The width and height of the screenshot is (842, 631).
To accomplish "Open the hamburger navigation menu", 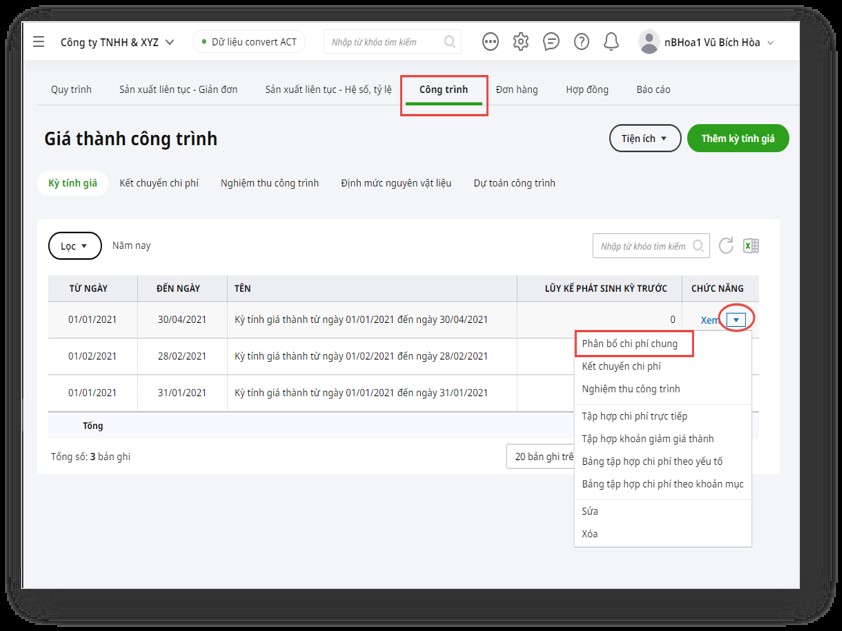I will 39,41.
